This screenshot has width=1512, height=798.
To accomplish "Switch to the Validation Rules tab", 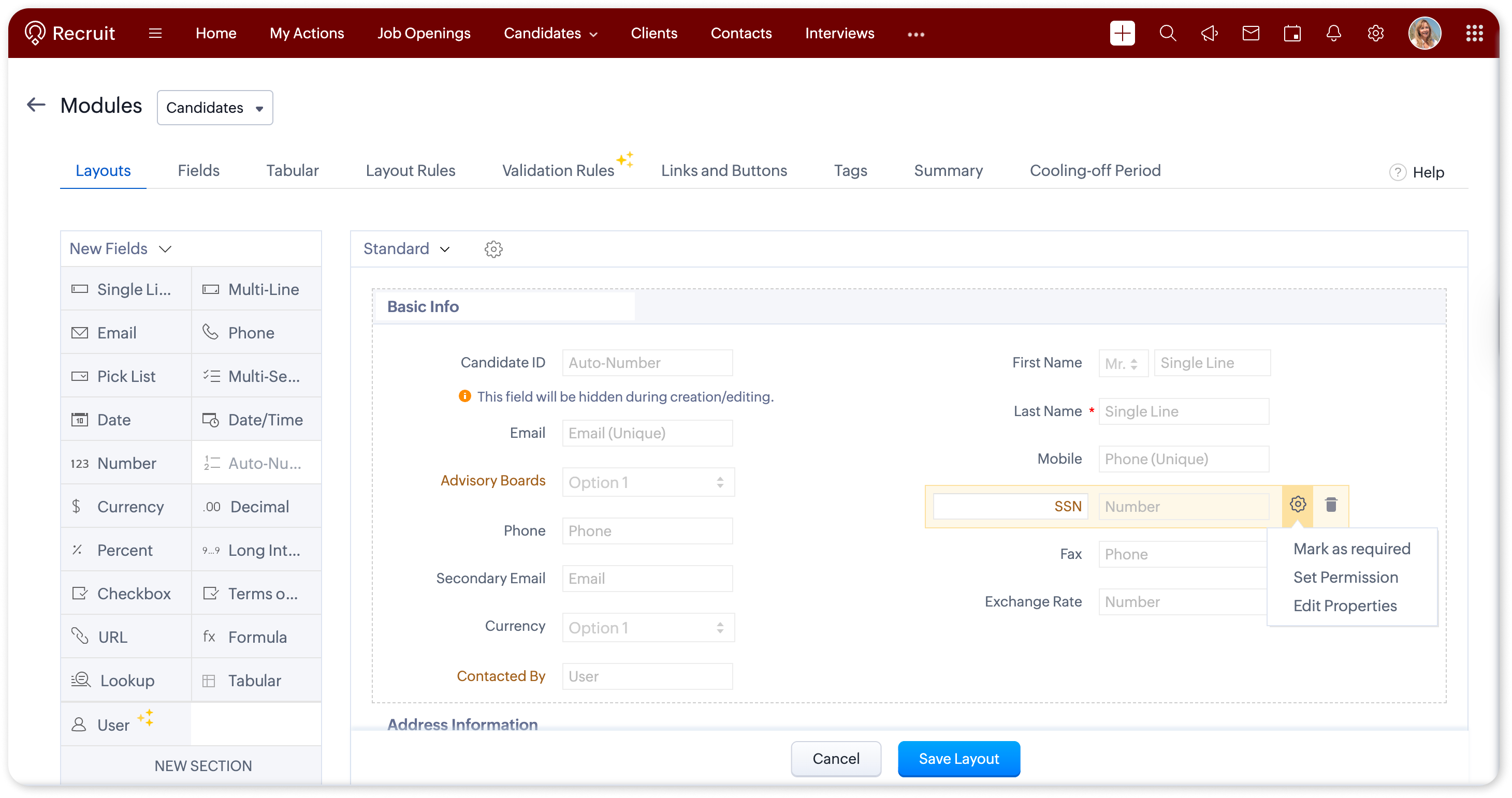I will click(x=558, y=171).
